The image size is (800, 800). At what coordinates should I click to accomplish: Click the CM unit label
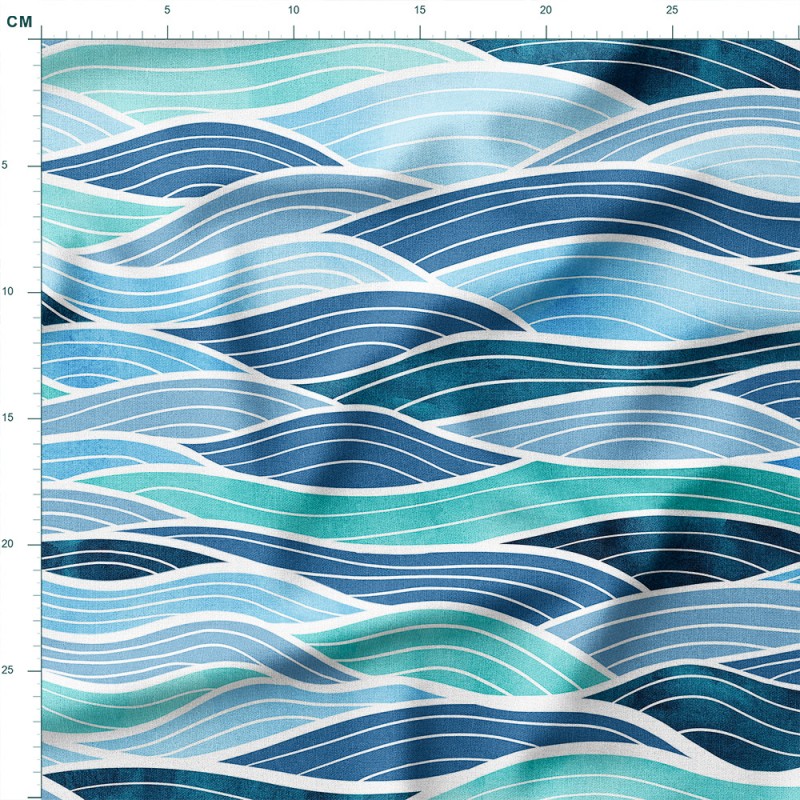(19, 21)
